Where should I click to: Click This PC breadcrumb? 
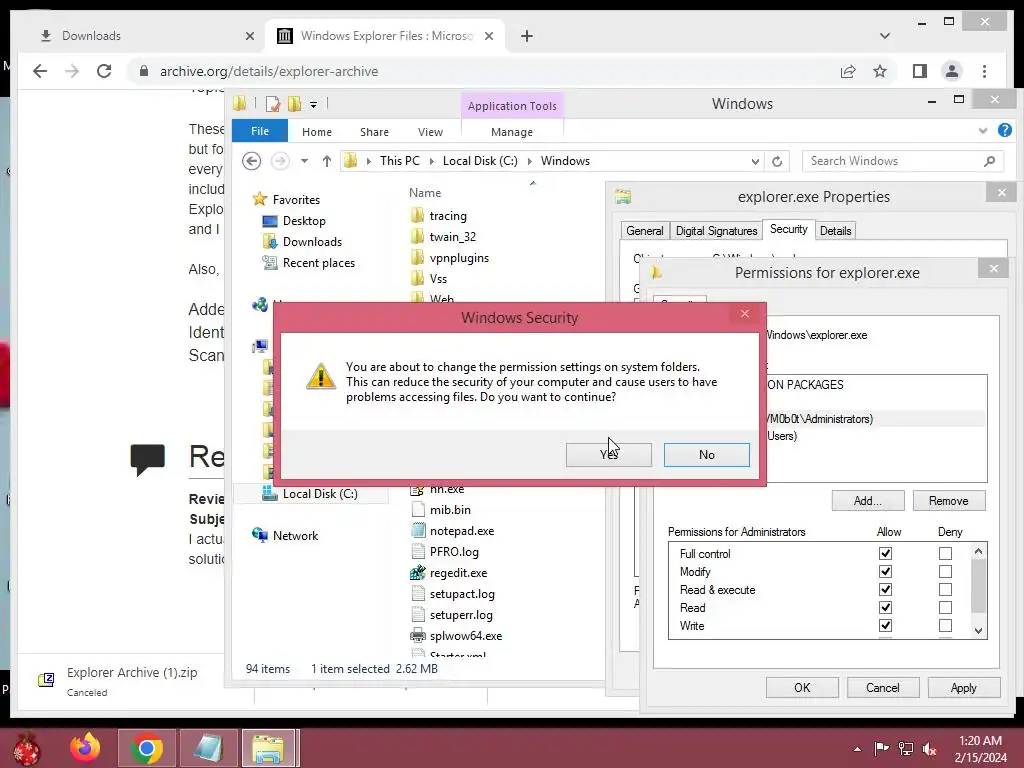400,161
